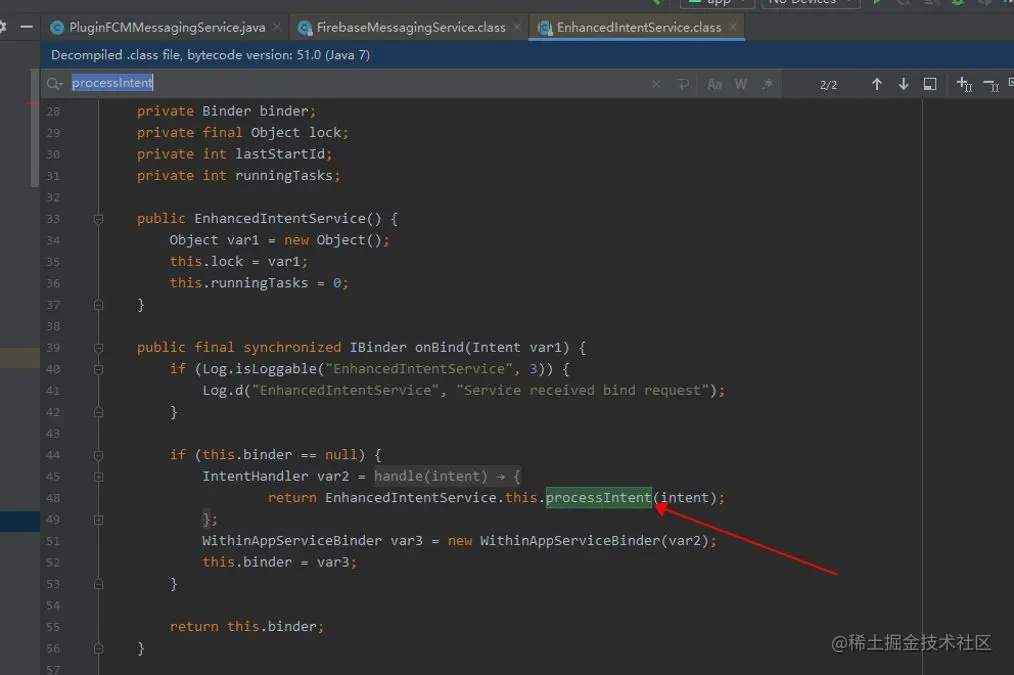The image size is (1014, 675).
Task: Toggle Regex search option
Action: click(767, 84)
